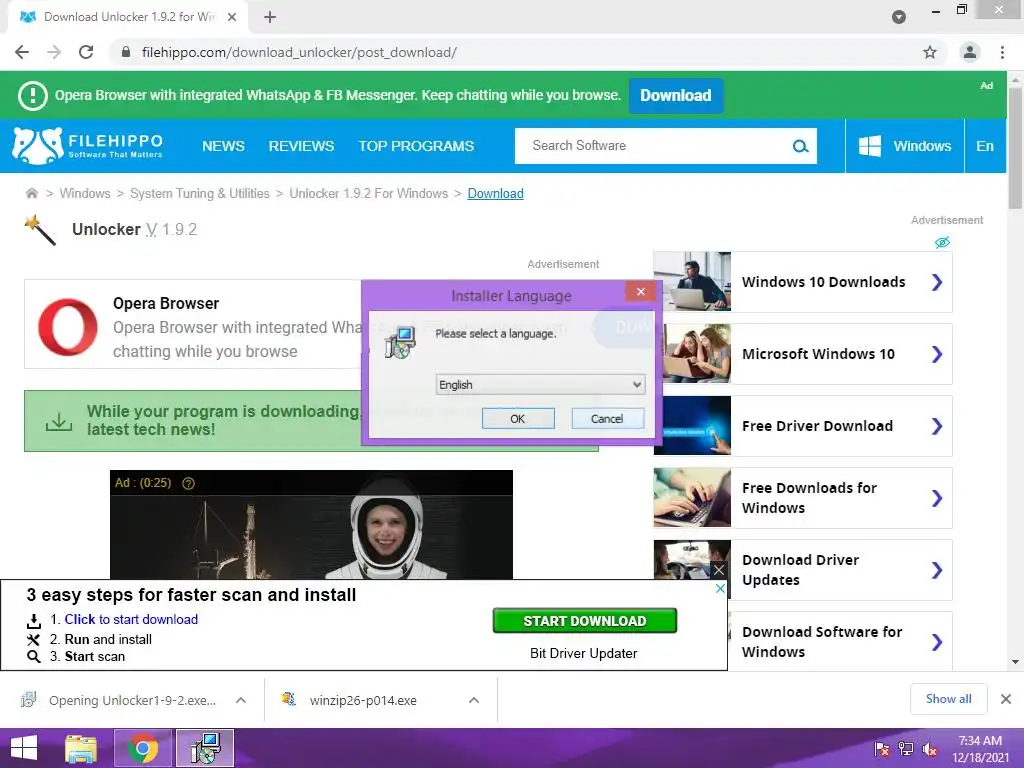Close the downloads bar

(x=1006, y=699)
